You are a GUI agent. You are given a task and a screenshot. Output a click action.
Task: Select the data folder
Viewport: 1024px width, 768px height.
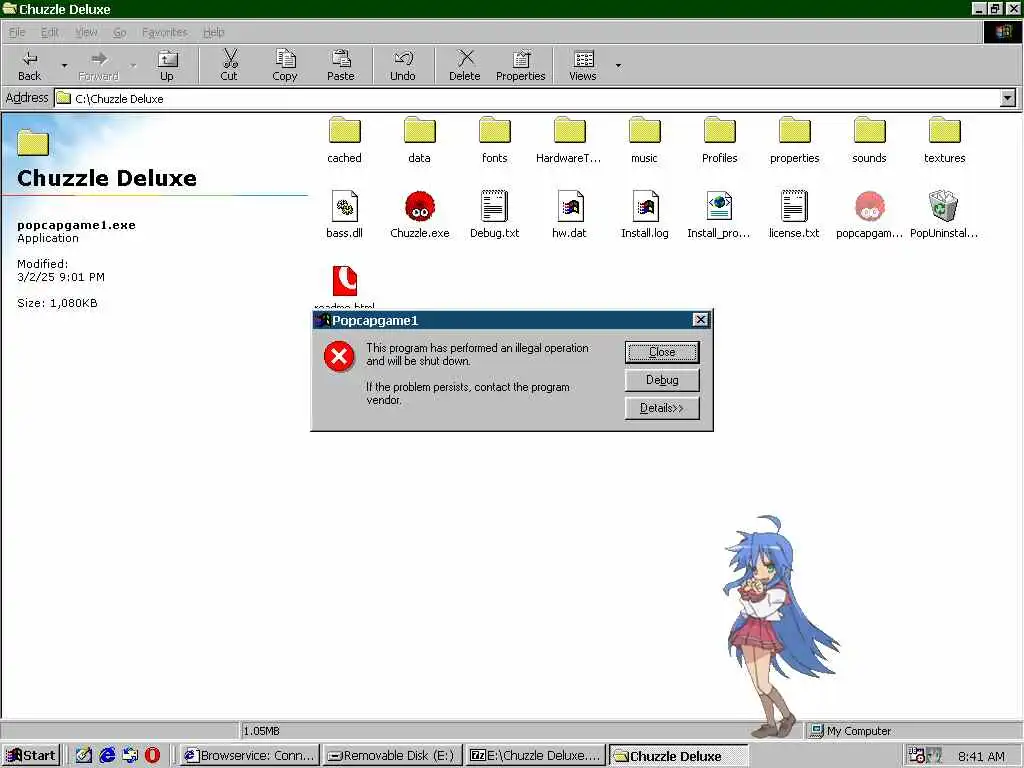[x=419, y=140]
